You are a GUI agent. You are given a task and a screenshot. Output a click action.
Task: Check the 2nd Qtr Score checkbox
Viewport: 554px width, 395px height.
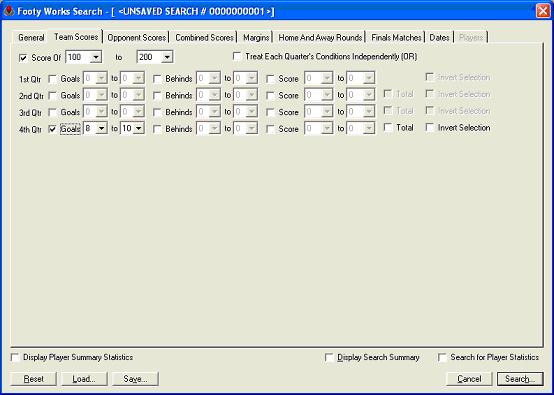(271, 96)
